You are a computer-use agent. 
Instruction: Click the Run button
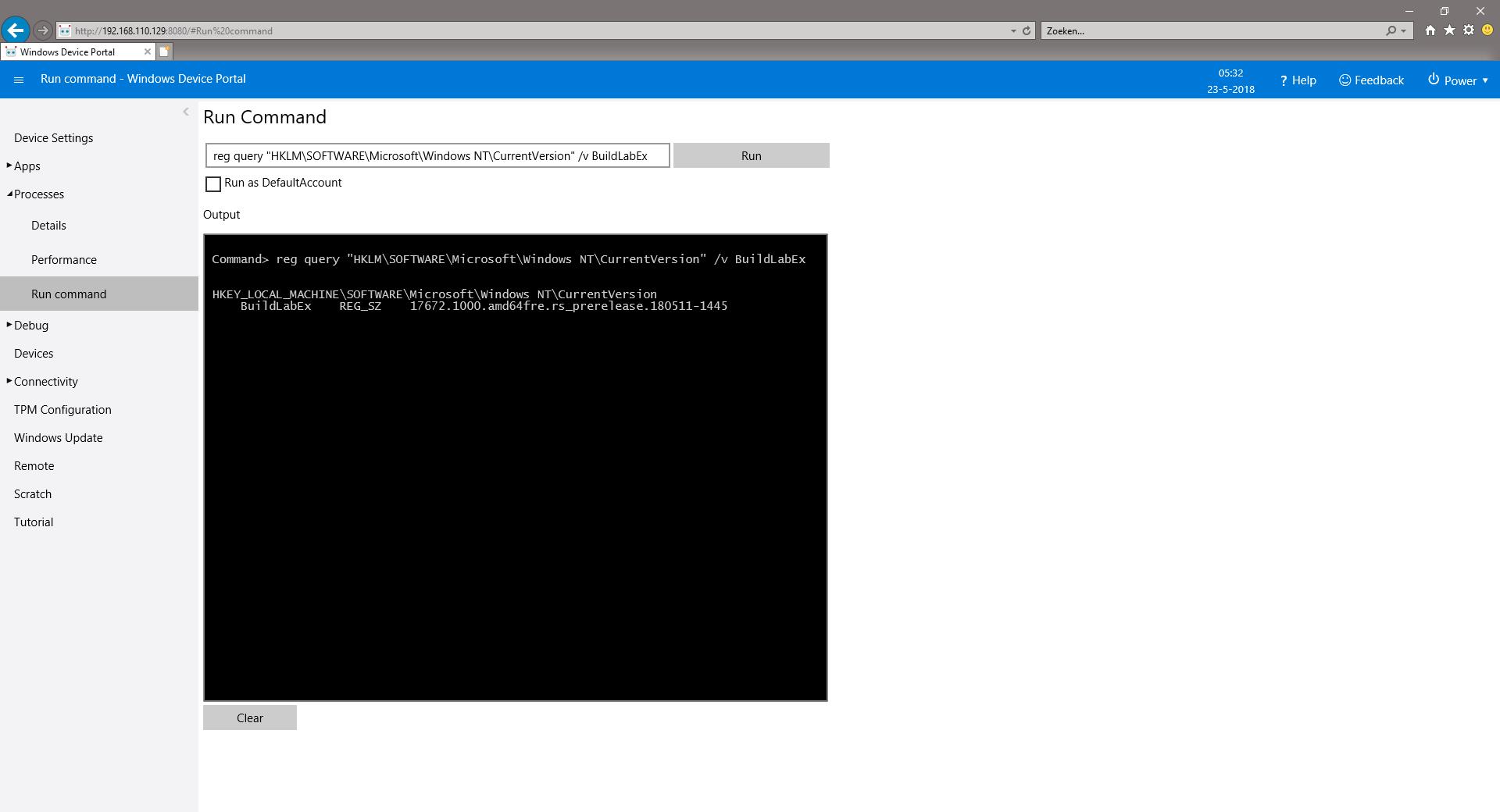point(752,155)
